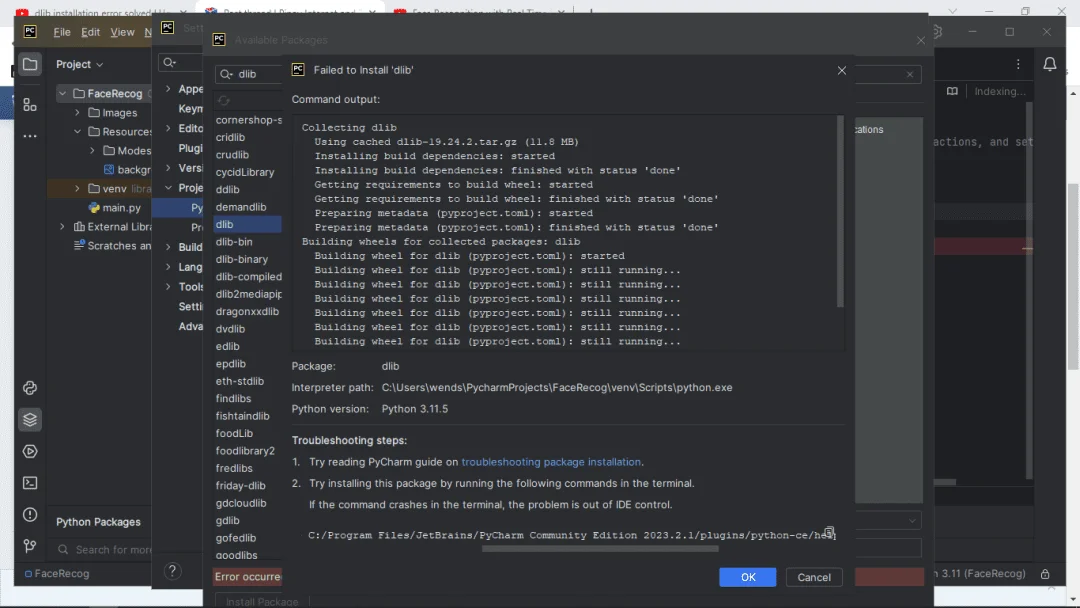Viewport: 1080px width, 608px height.
Task: Select dlib in package list
Action: (247, 224)
